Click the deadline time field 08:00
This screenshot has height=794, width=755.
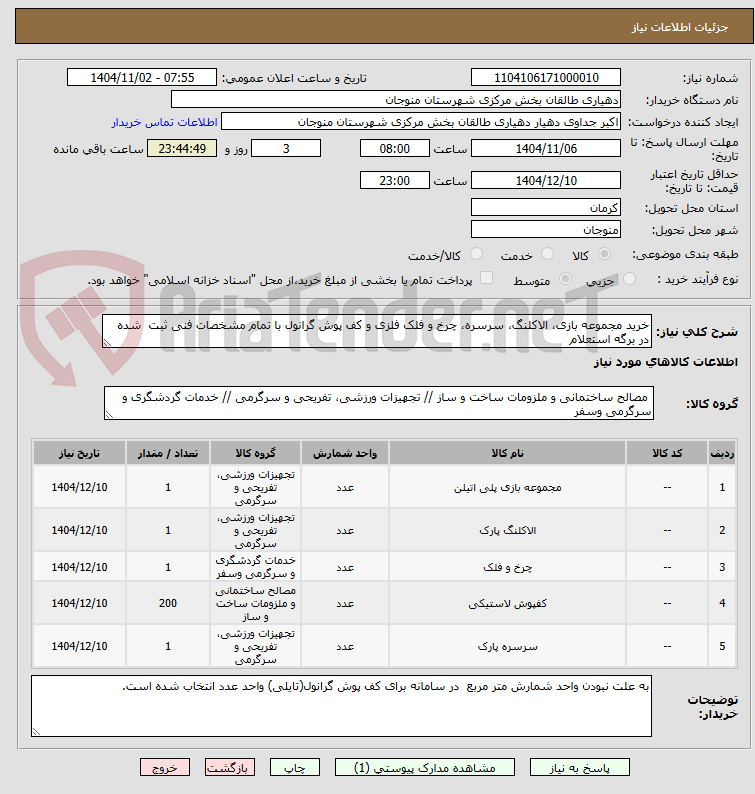(394, 148)
